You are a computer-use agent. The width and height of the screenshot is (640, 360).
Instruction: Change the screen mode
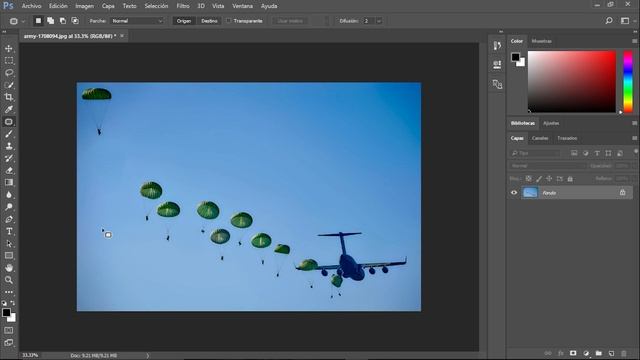[x=9, y=342]
